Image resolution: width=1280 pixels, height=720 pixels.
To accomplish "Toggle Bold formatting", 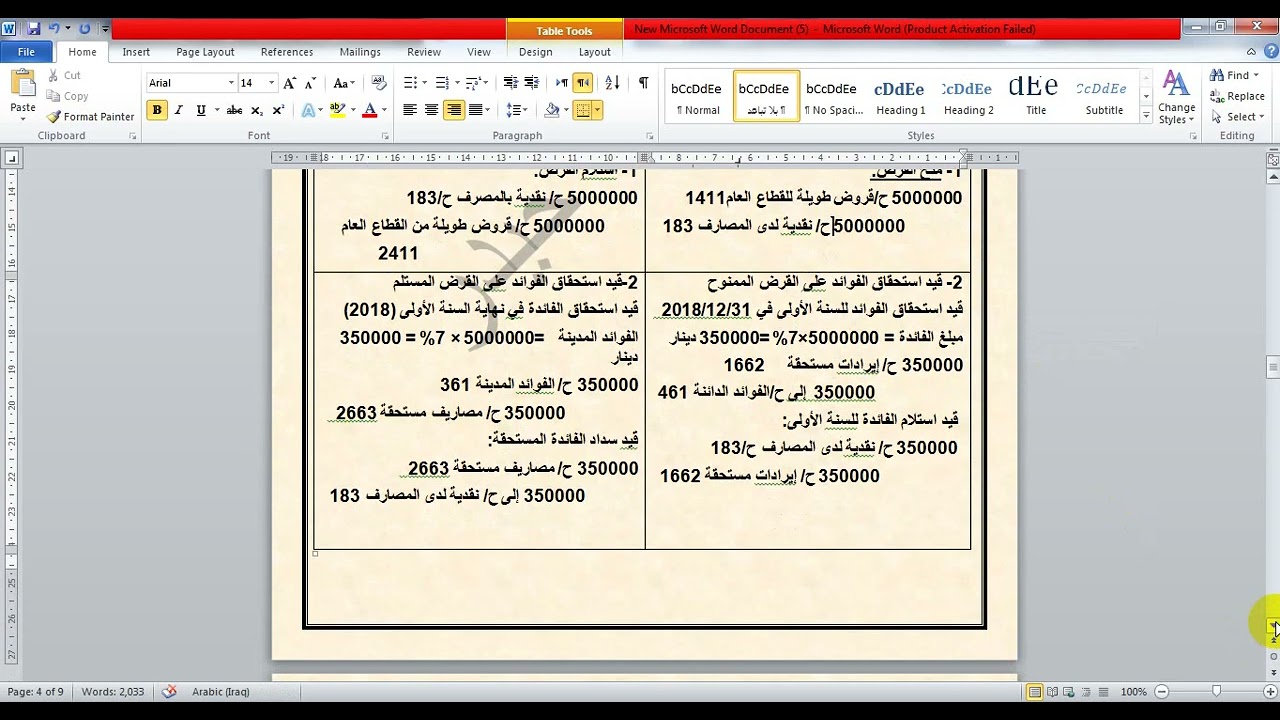I will coord(157,110).
